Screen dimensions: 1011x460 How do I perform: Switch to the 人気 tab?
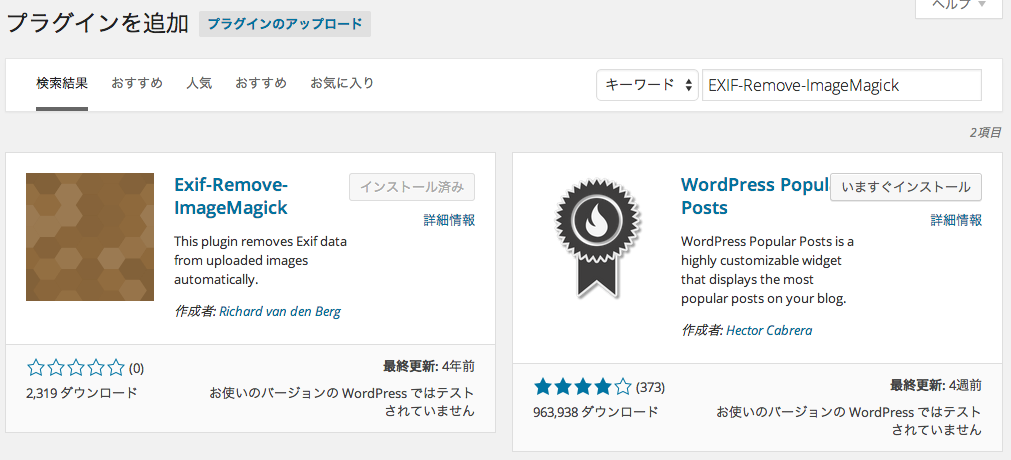(199, 83)
